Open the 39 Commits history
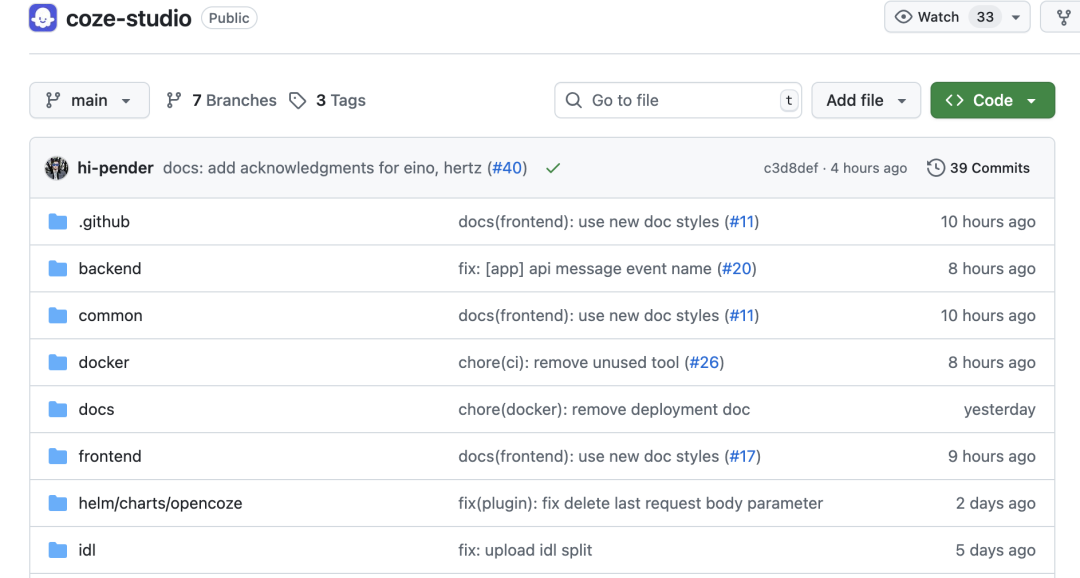Viewport: 1080px width, 578px height. point(978,168)
